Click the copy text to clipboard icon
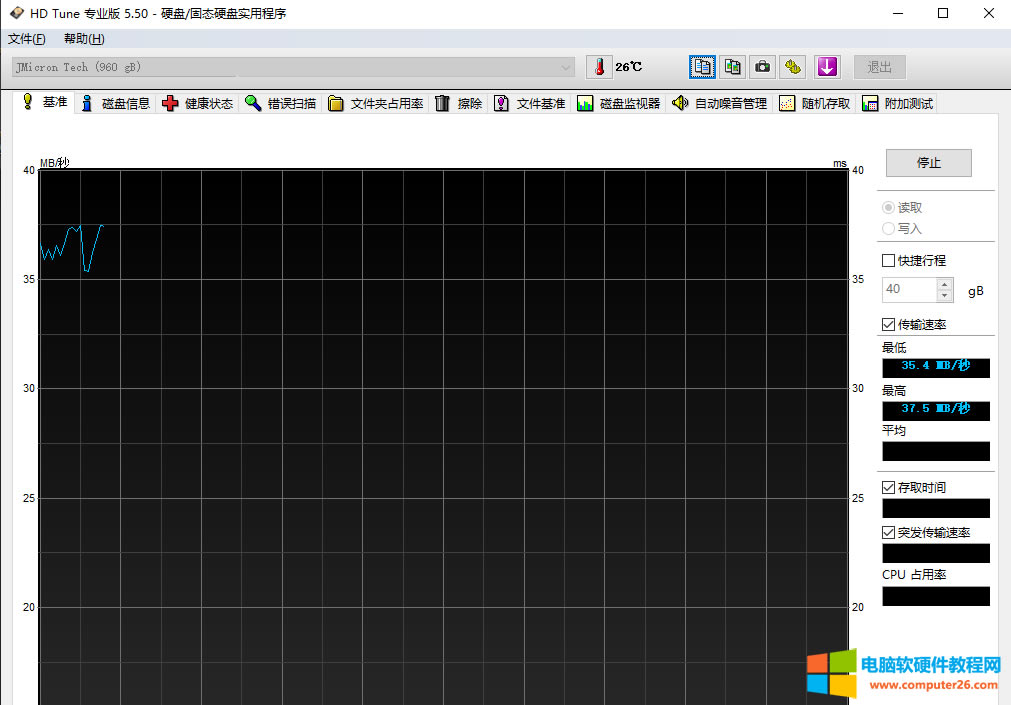The image size is (1011, 705). pyautogui.click(x=703, y=67)
